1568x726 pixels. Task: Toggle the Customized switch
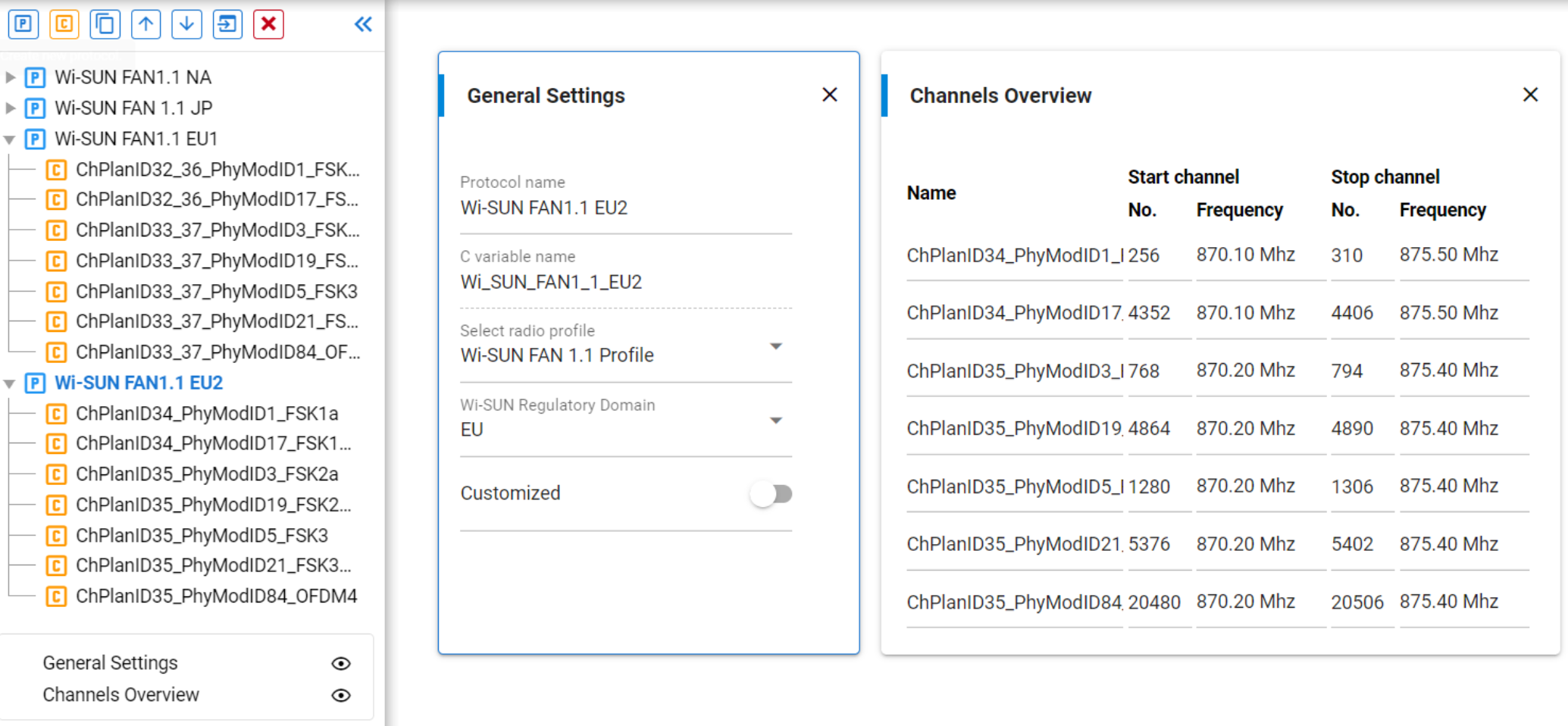point(771,494)
